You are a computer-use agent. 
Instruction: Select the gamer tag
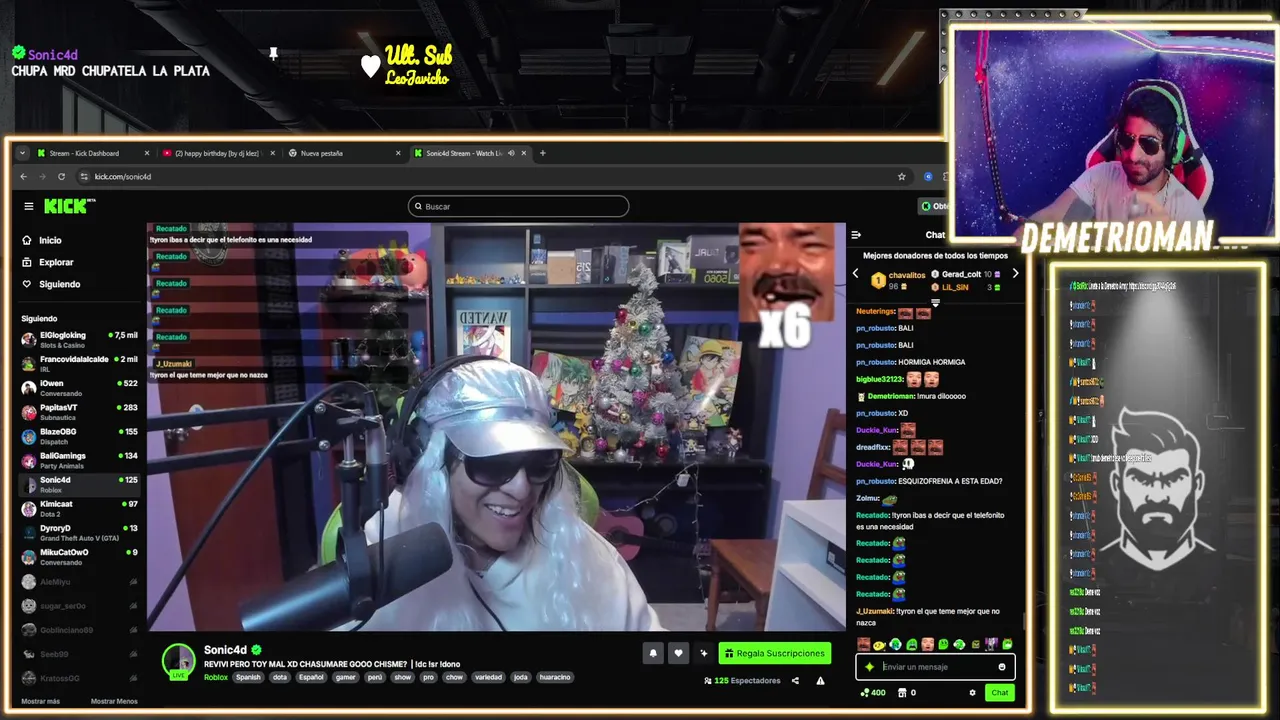[x=345, y=677]
